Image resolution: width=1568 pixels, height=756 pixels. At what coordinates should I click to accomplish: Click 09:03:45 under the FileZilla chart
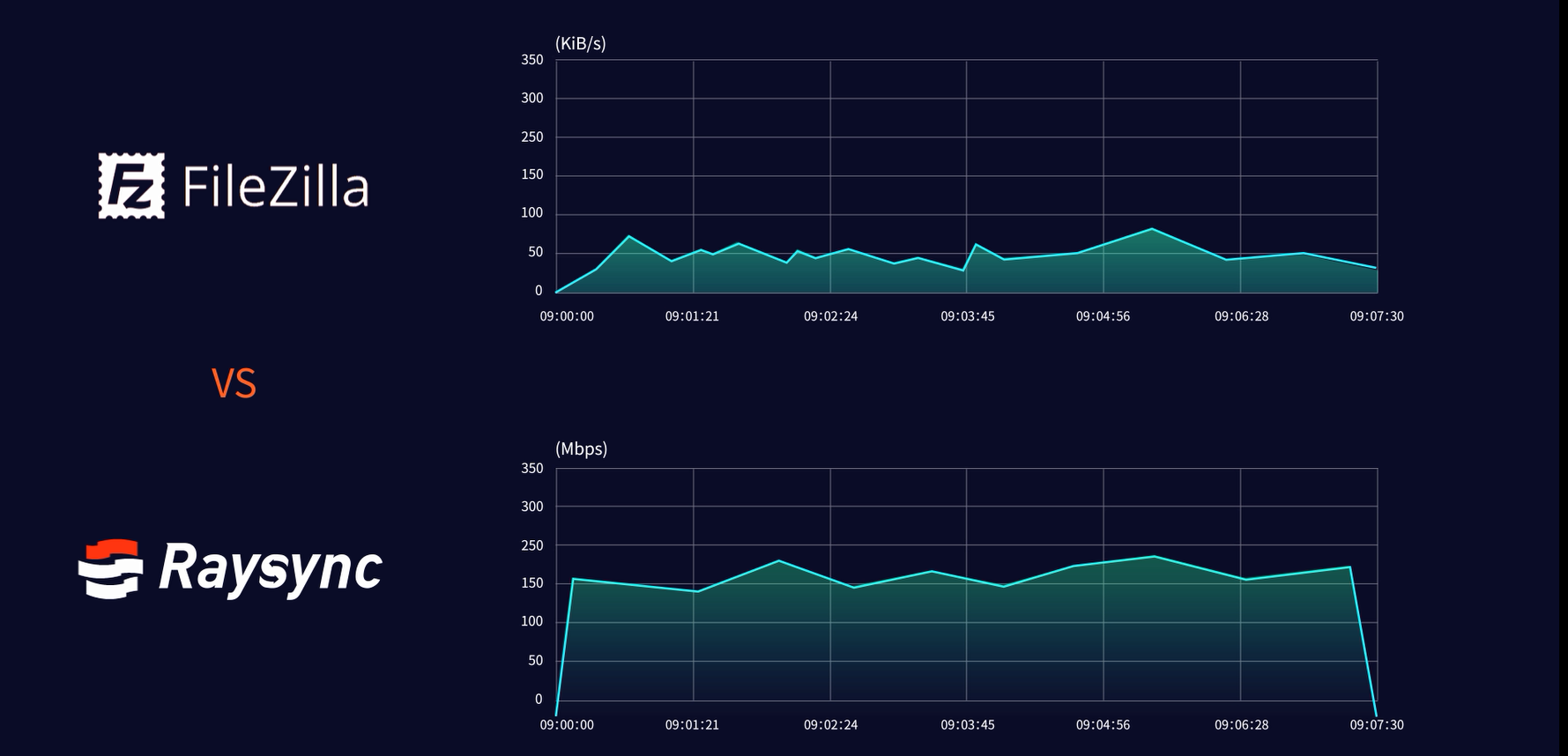click(968, 316)
